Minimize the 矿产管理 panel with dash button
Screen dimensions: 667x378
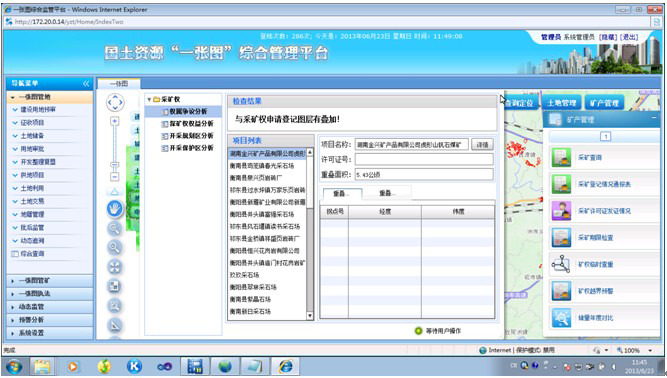[654, 118]
